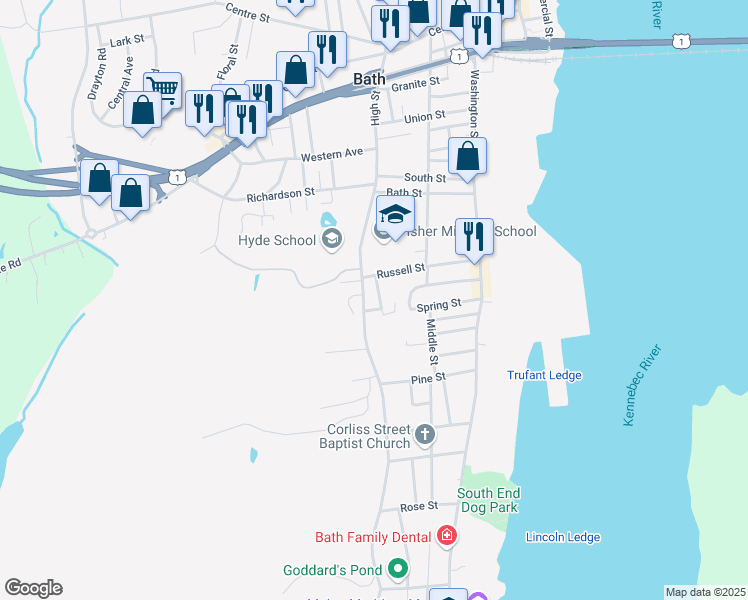Click the shopping bag marker left of the Bath label

pyautogui.click(x=295, y=70)
